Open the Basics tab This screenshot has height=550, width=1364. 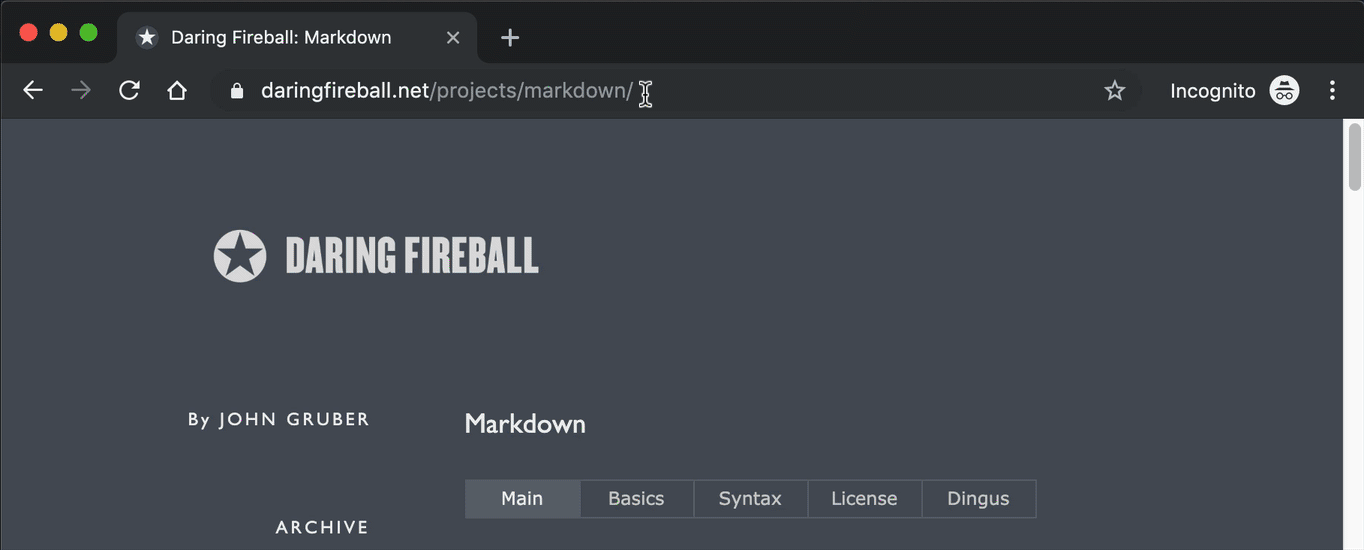point(636,499)
